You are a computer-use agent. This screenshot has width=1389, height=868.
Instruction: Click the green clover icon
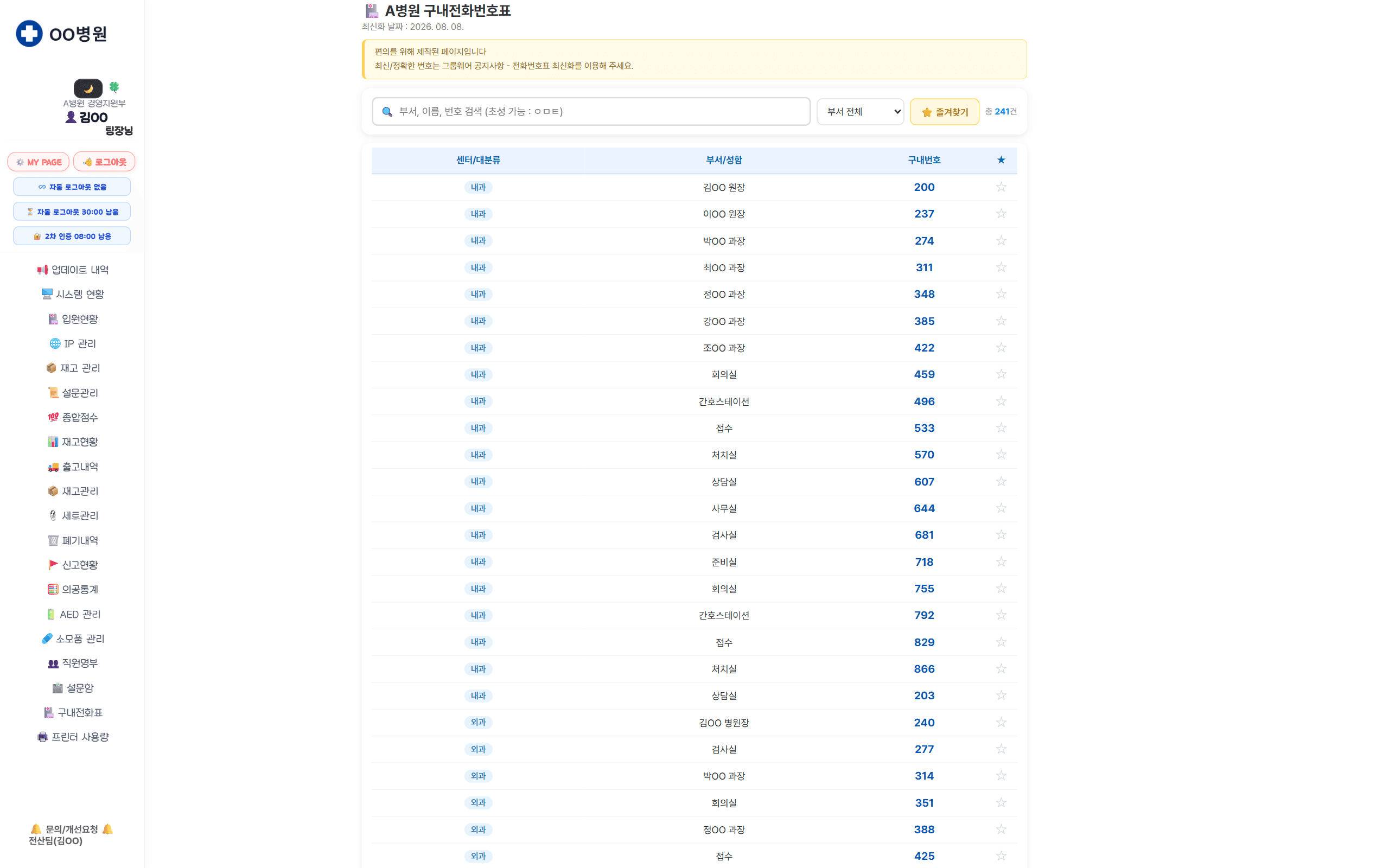pos(114,87)
